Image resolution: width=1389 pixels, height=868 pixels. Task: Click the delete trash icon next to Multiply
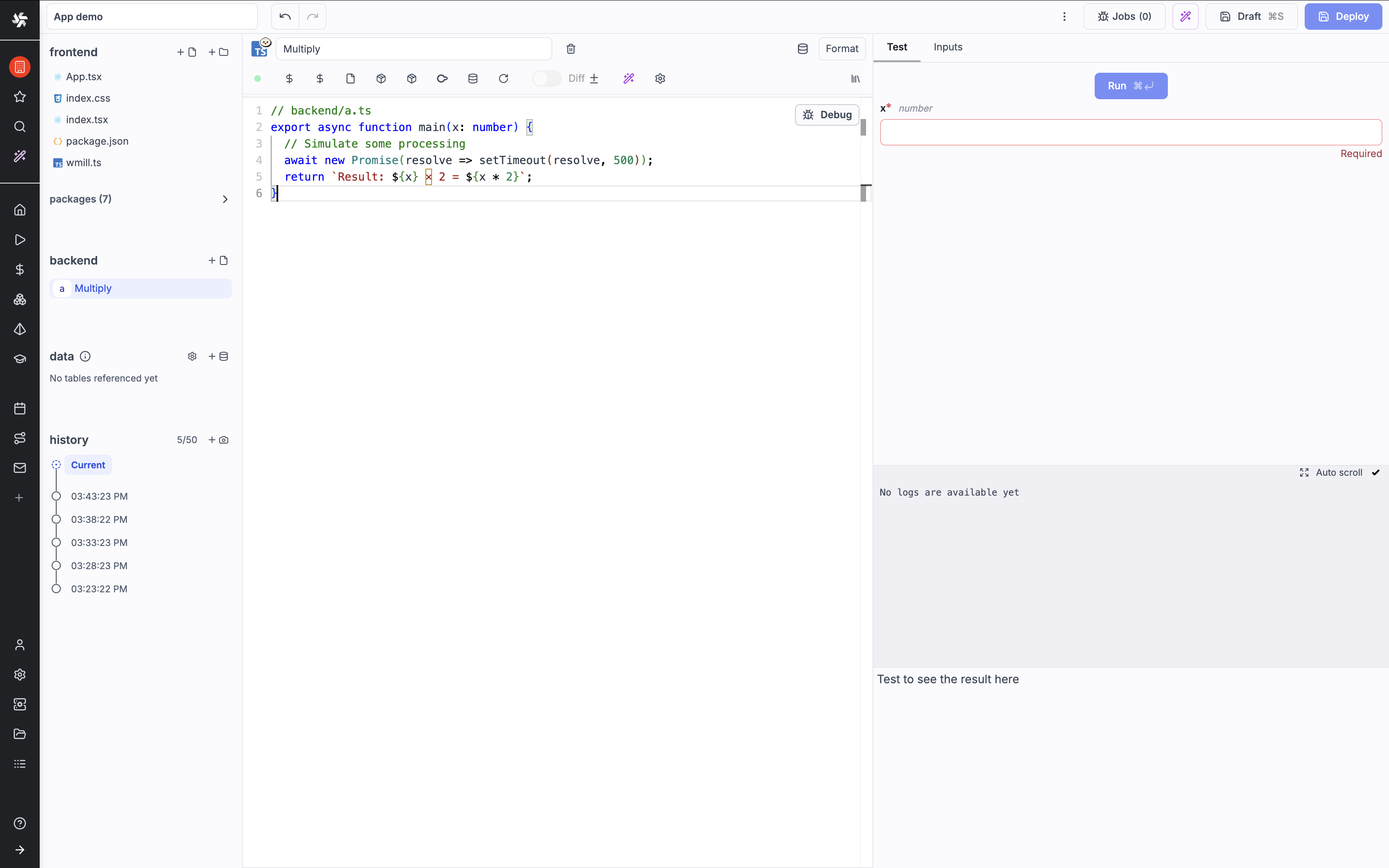click(570, 49)
